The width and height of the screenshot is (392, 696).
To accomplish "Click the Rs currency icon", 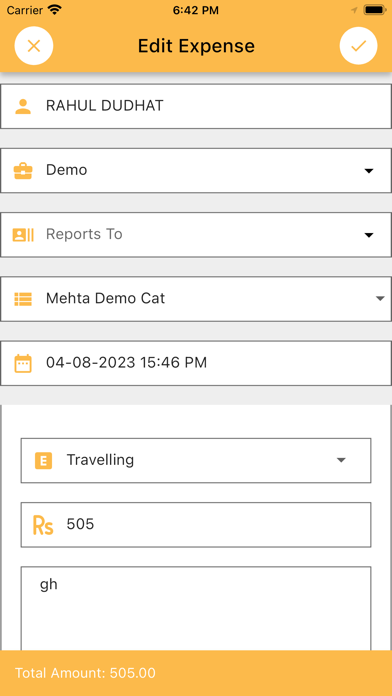I will click(43, 525).
